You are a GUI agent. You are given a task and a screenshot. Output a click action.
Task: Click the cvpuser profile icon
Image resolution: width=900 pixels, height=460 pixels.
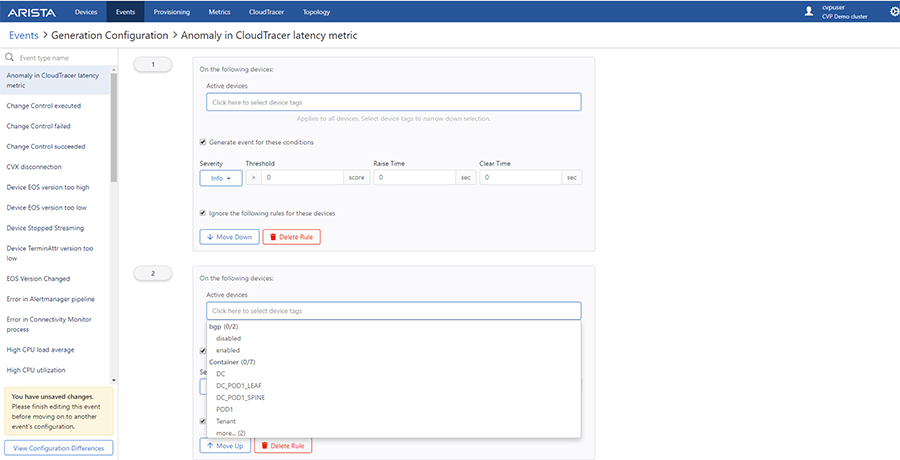pyautogui.click(x=809, y=11)
